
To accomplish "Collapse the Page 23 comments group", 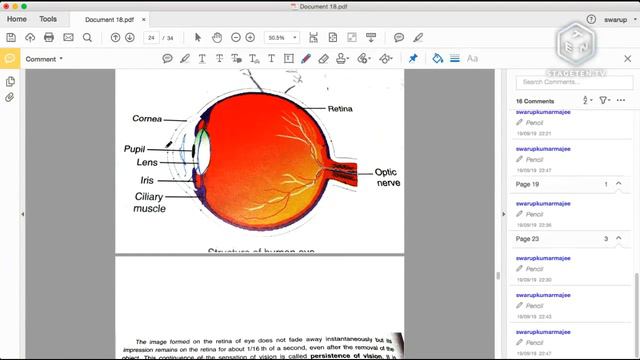I will pos(619,238).
